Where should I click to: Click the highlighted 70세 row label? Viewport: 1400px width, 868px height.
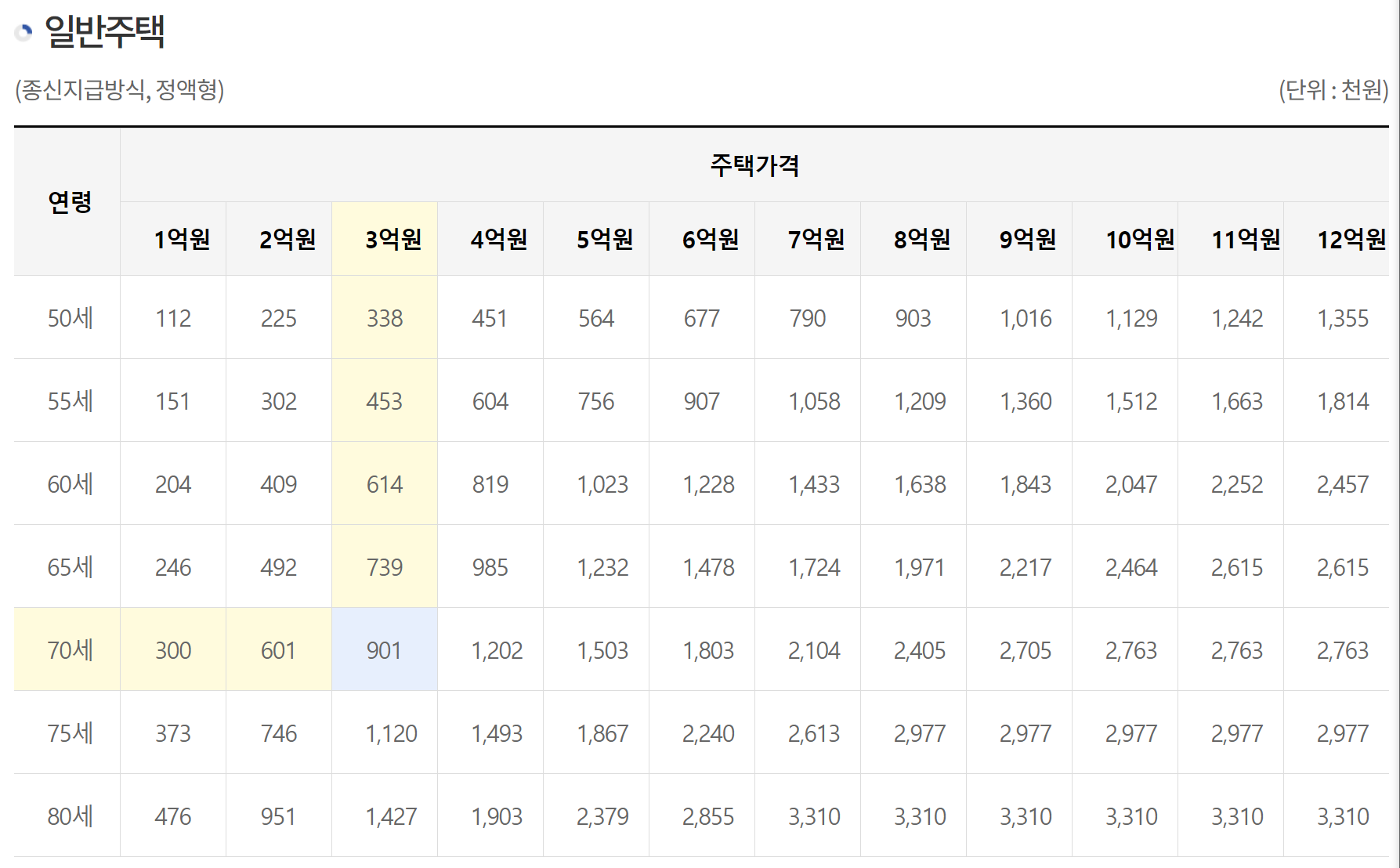tap(67, 649)
